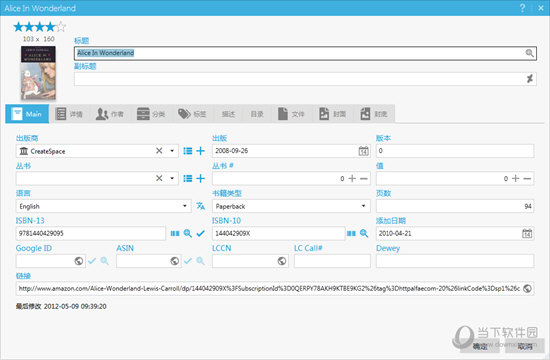Open the Amazon URL with globe icon
This screenshot has width=550, height=360.
coord(527,288)
